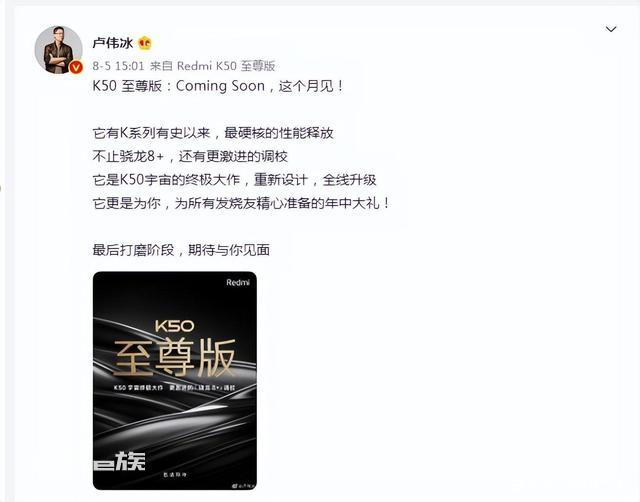The height and width of the screenshot is (502, 640).
Task: Click the line 它是K50宇宙的终极大作
Action: click(x=234, y=180)
